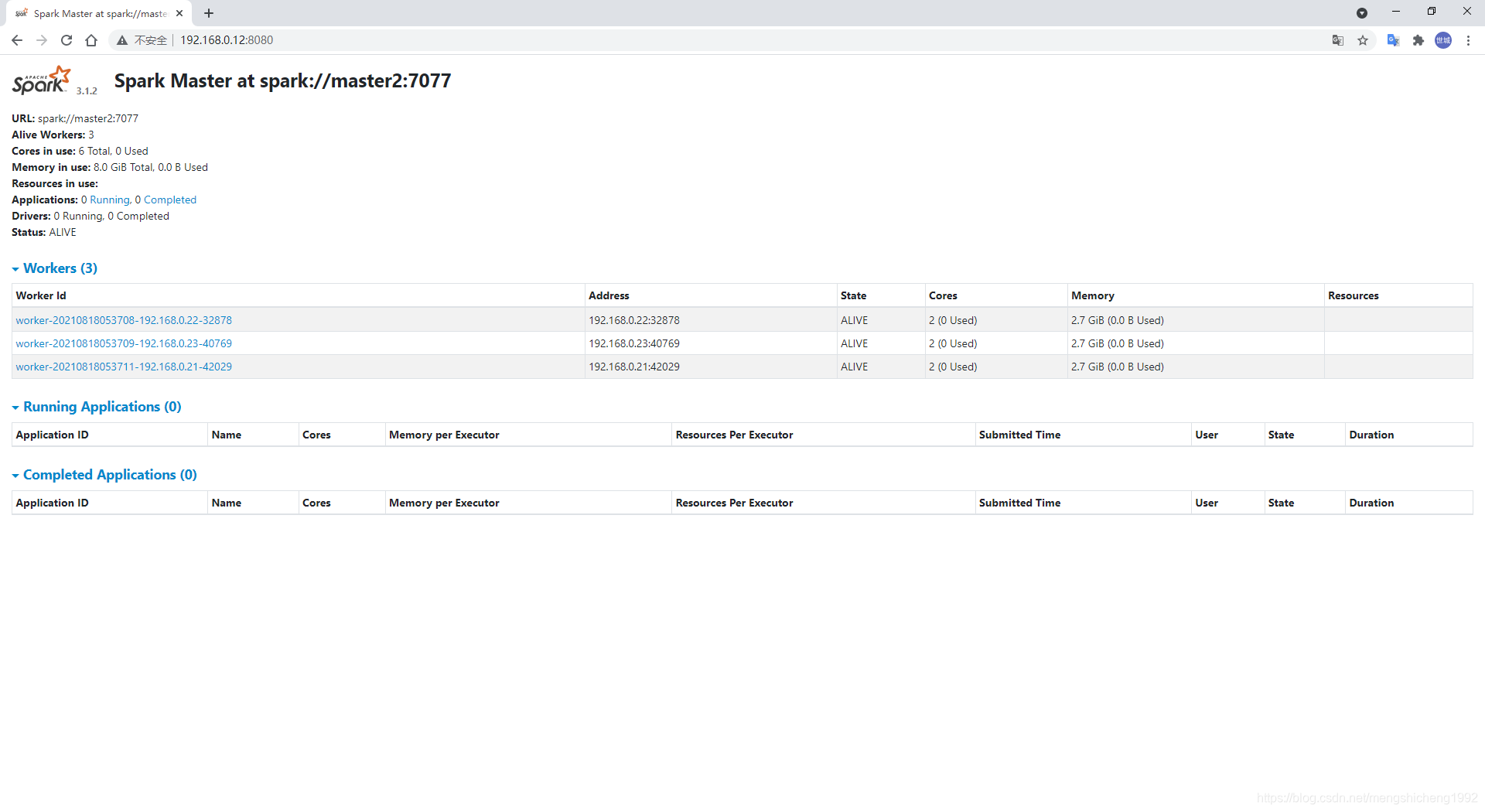The width and height of the screenshot is (1485, 812).
Task: Open worker 192.168.0.21-42029 link
Action: (124, 367)
